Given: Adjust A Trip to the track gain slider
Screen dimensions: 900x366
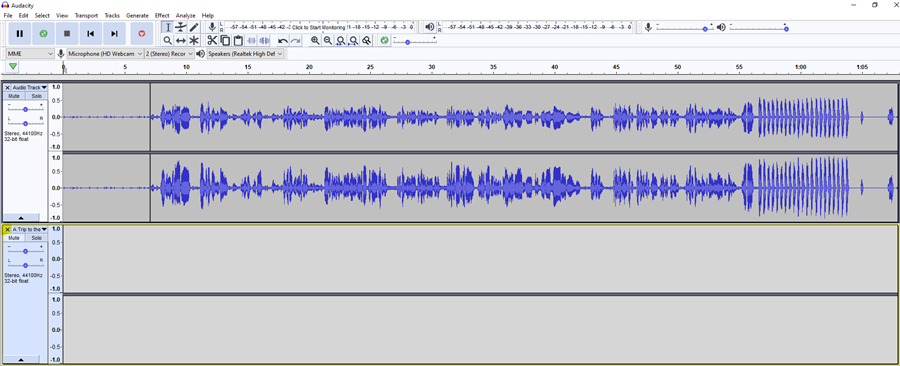Looking at the screenshot, I should pos(25,251).
